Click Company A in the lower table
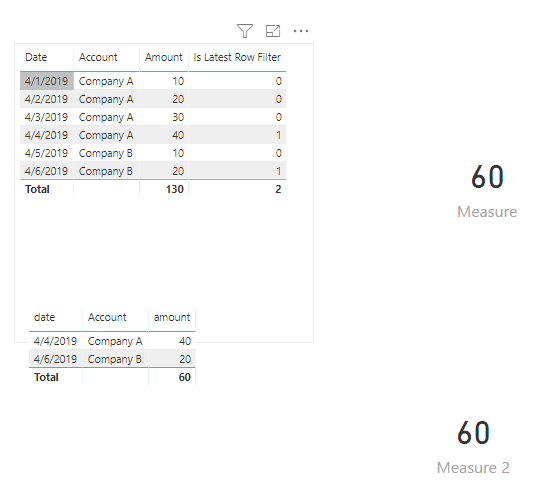555x496 pixels. tap(115, 341)
